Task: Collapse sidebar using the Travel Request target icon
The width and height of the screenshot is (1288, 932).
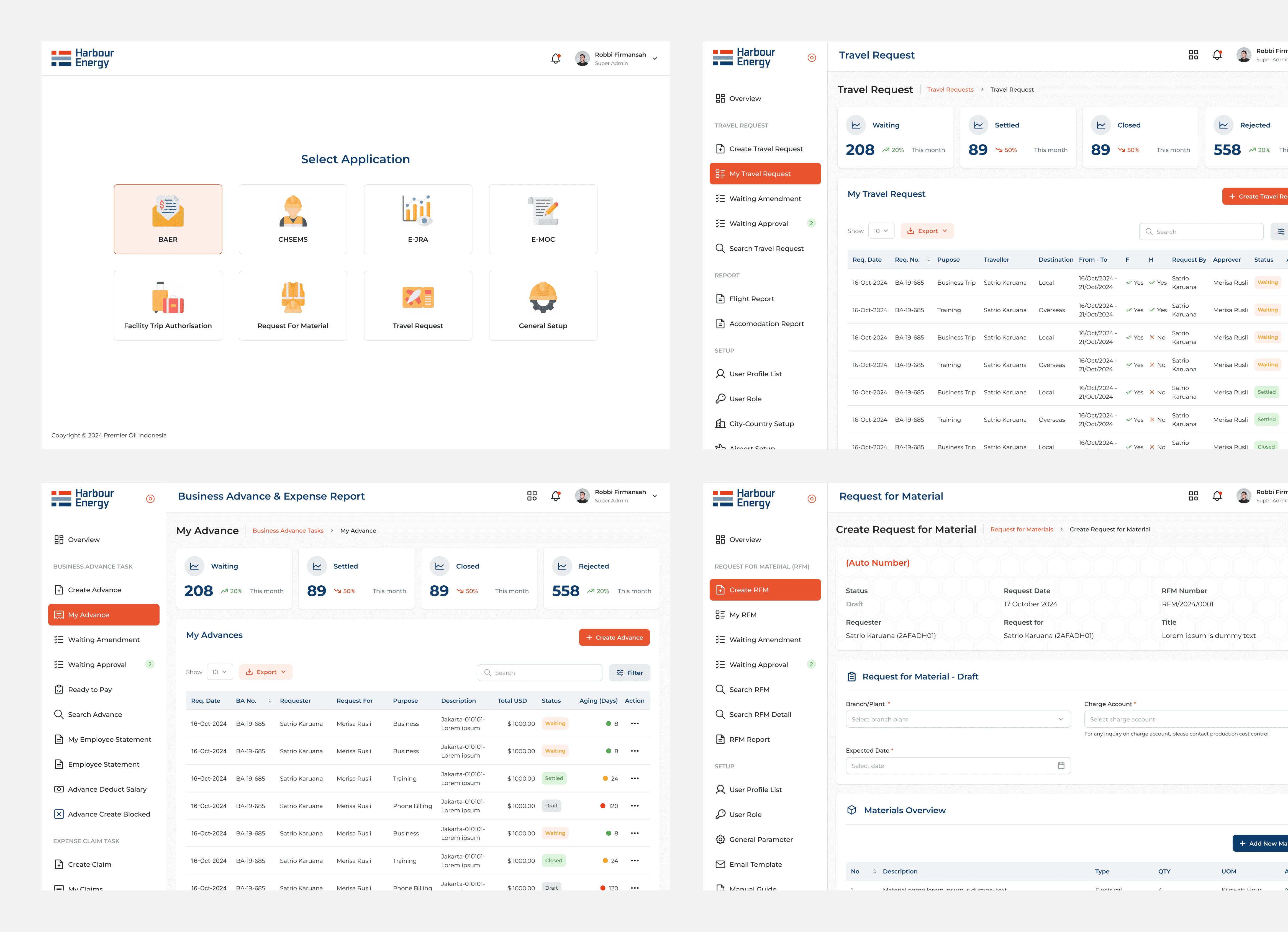Action: 812,58
